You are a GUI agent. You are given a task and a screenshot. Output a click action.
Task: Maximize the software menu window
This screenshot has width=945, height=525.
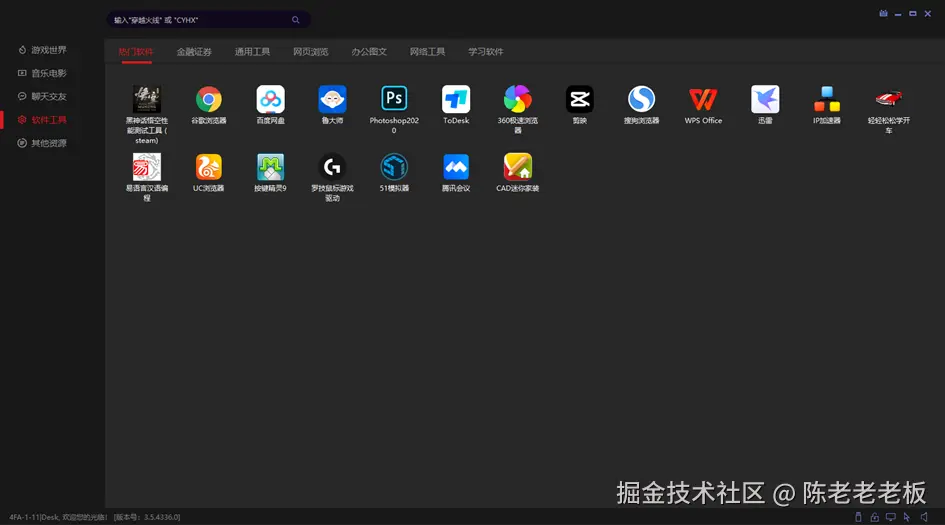(912, 13)
